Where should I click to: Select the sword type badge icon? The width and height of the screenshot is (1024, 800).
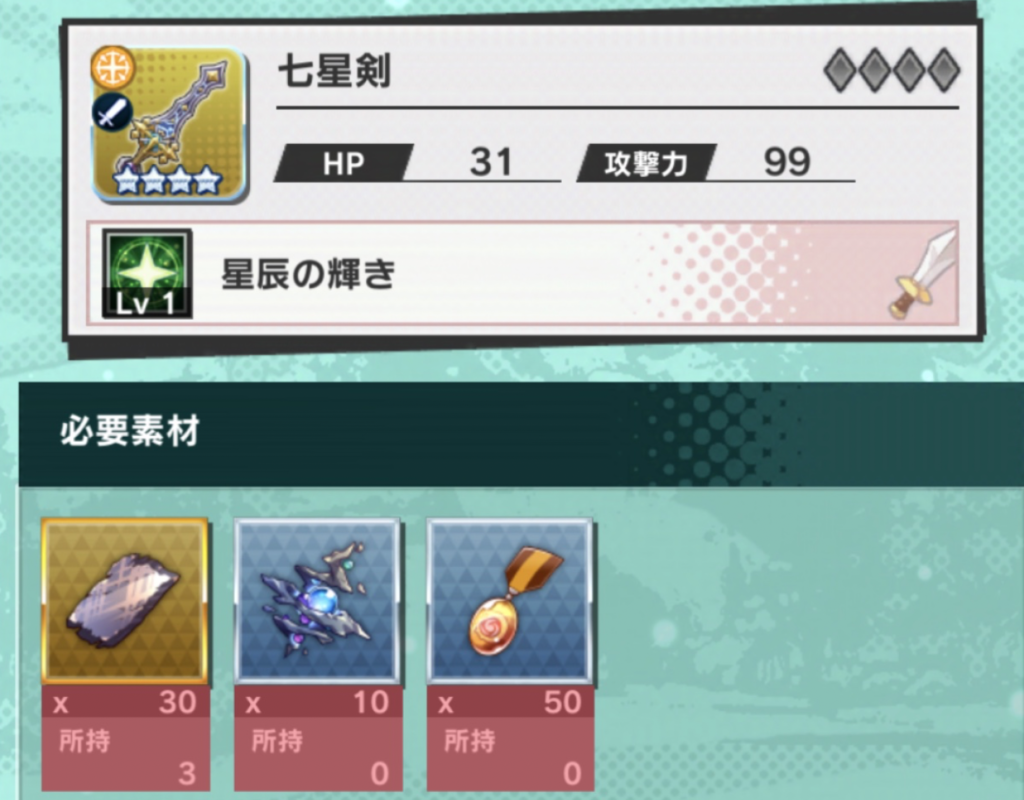(x=112, y=112)
